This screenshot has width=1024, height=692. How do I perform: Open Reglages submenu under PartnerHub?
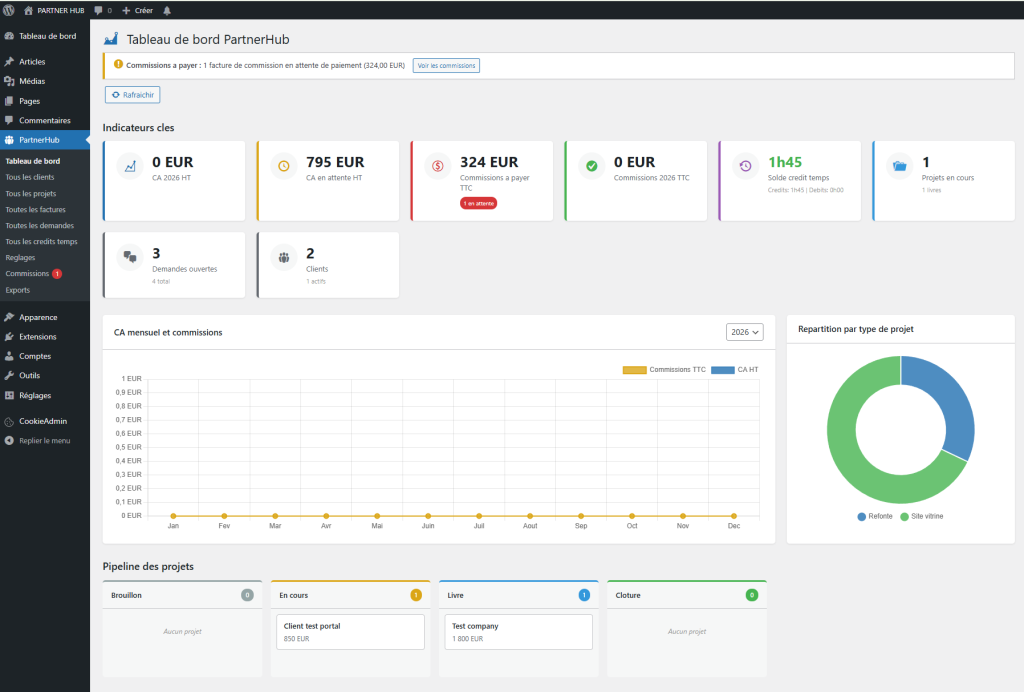pyautogui.click(x=20, y=257)
